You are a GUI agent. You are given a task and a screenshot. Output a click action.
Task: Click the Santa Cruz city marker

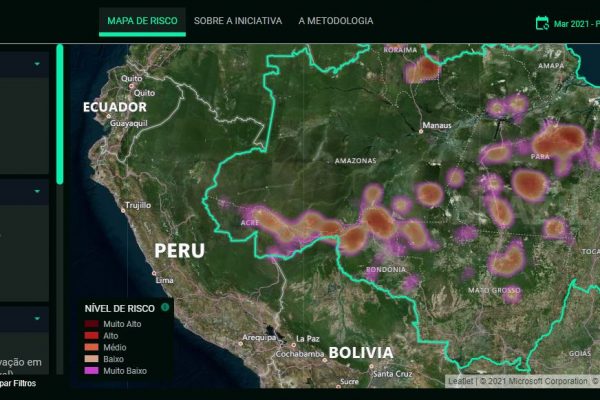pyautogui.click(x=369, y=366)
